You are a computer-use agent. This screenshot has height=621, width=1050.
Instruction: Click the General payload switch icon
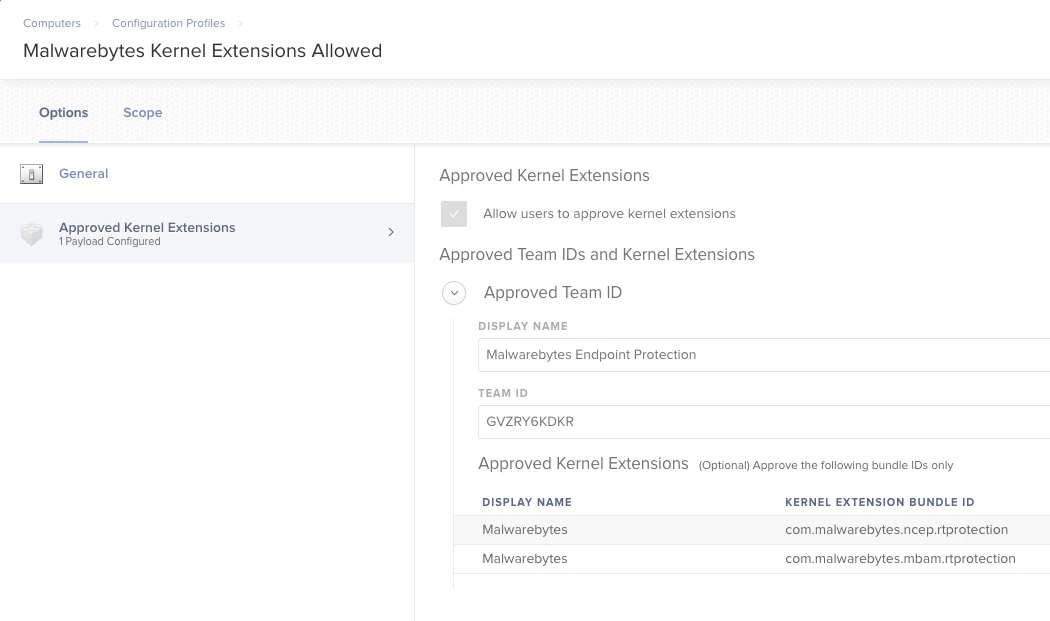[x=31, y=174]
